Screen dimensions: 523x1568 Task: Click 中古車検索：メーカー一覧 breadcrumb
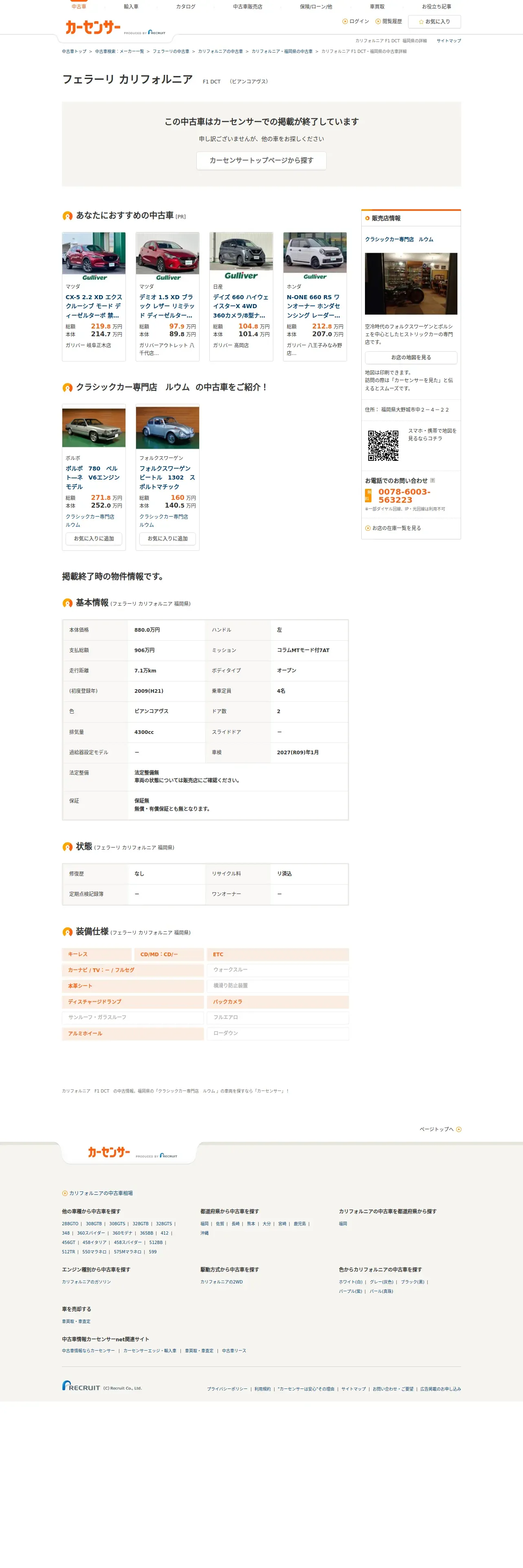pyautogui.click(x=119, y=52)
